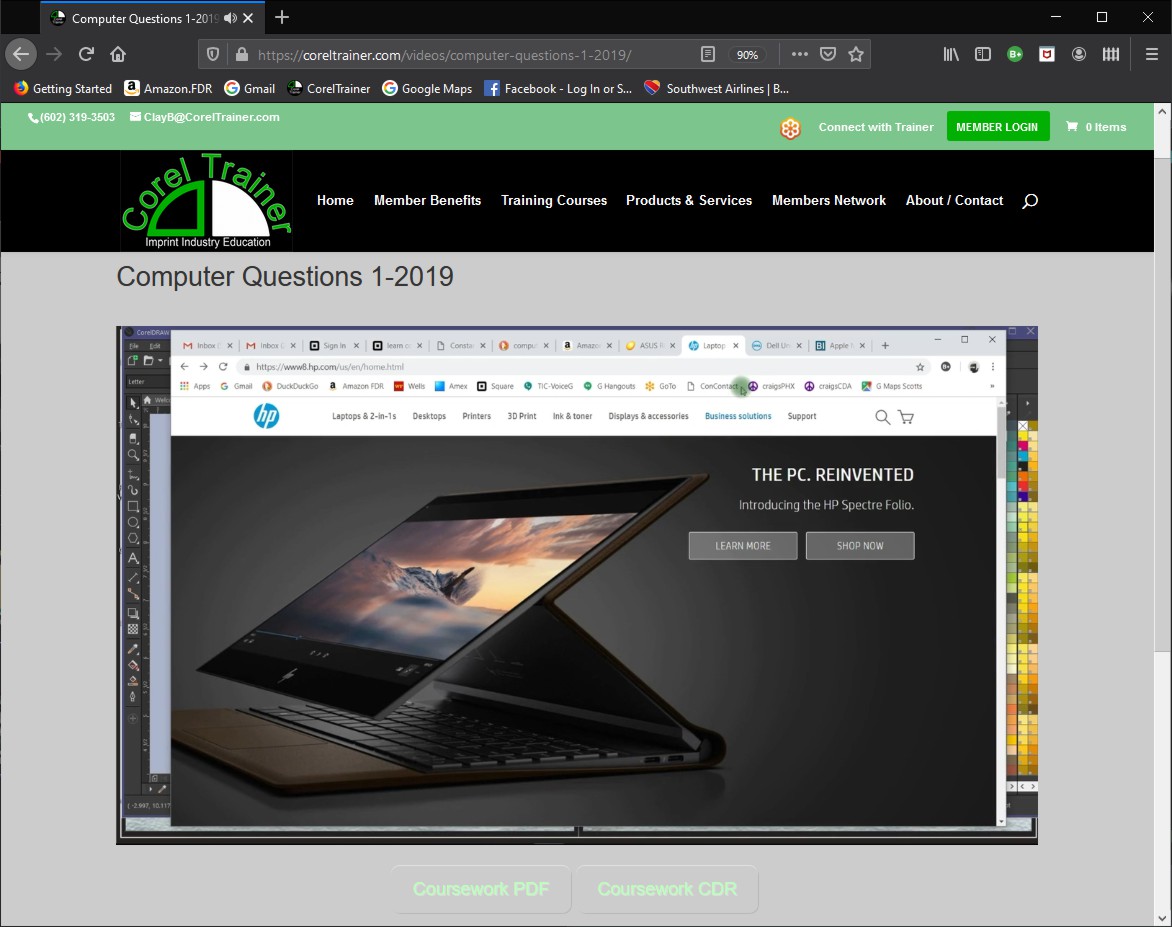The height and width of the screenshot is (927, 1172).
Task: Open the CorelTrainer bookmark
Action: point(328,88)
